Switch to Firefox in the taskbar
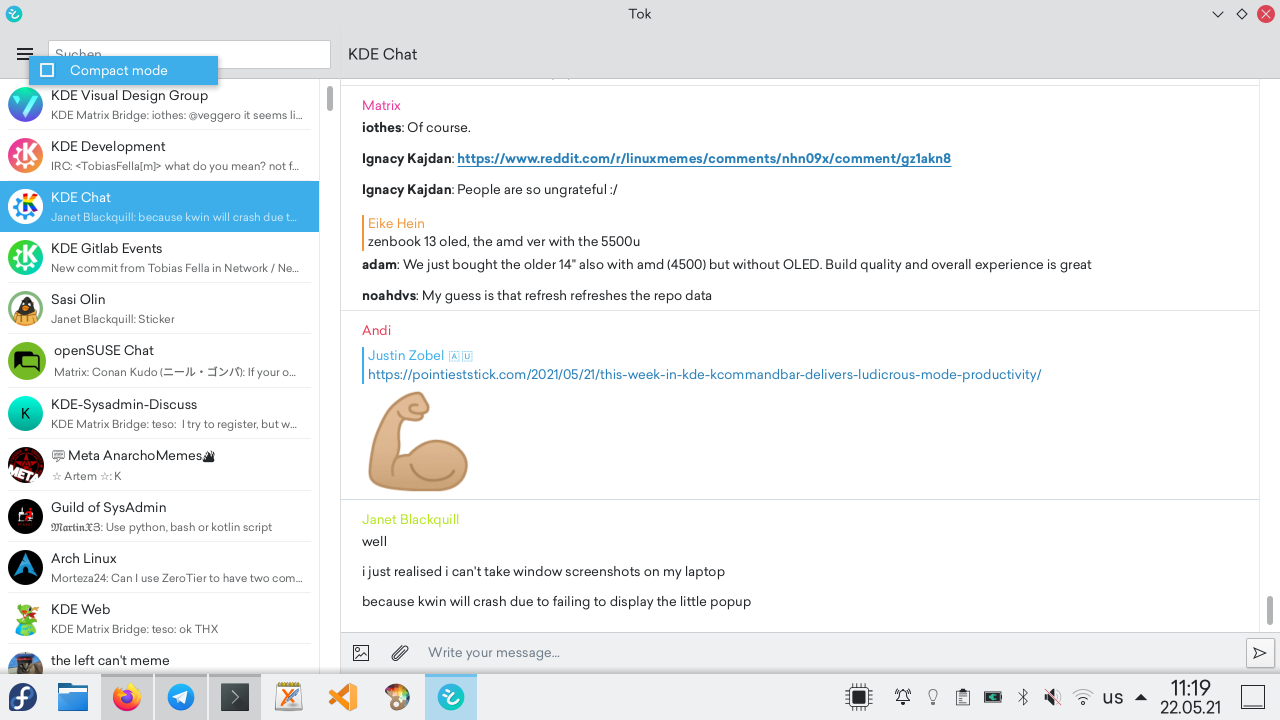The image size is (1280, 720). click(127, 697)
